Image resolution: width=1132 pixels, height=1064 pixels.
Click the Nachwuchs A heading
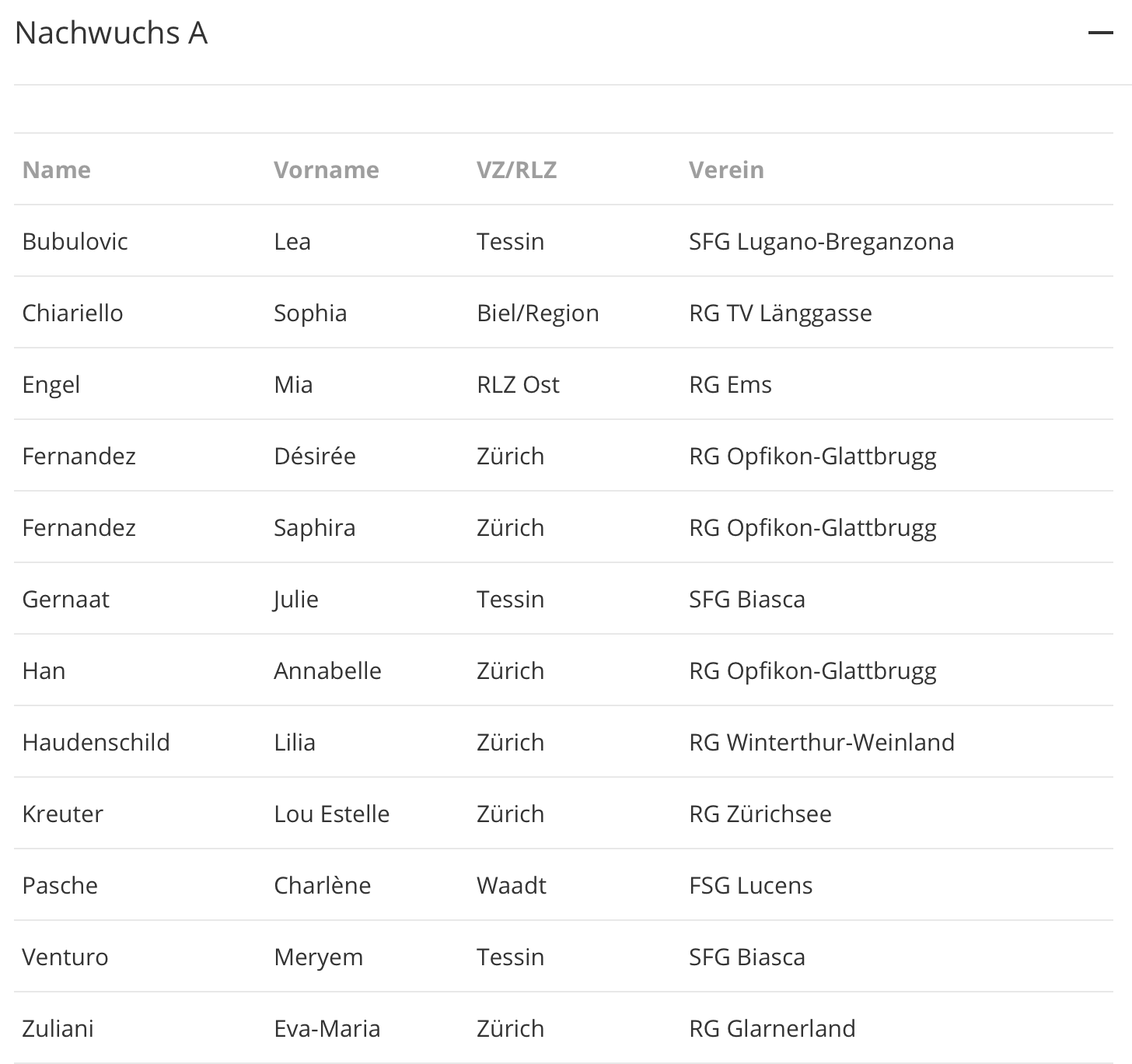click(x=111, y=33)
